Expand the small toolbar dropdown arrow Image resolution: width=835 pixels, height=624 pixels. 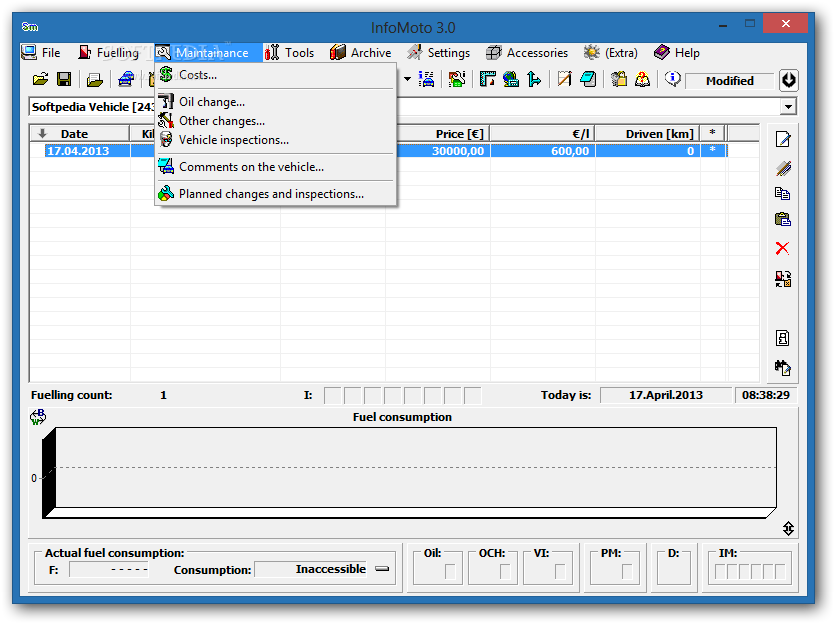pyautogui.click(x=407, y=79)
